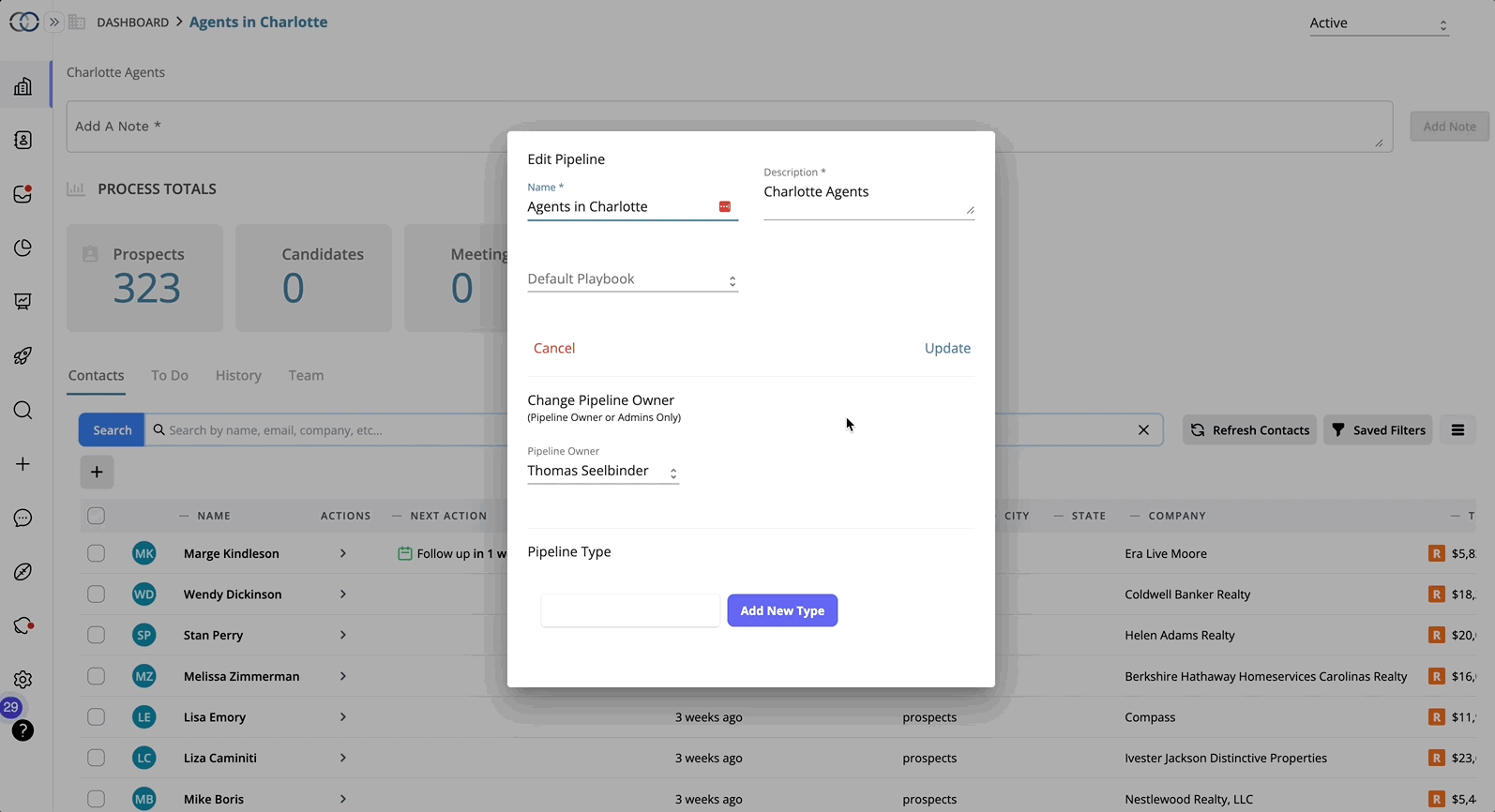1495x812 pixels.
Task: Select the Wendy Dickinson row checkbox
Action: [x=96, y=594]
